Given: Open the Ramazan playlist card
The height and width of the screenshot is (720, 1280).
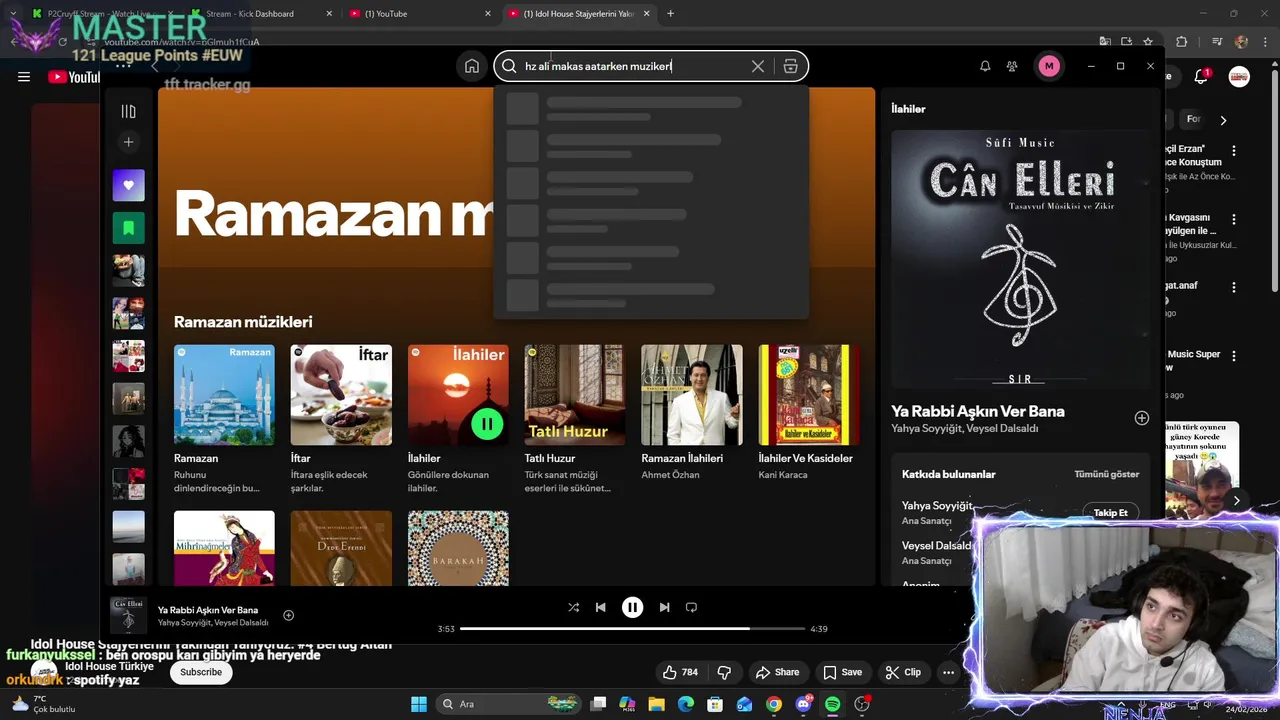Looking at the screenshot, I should (x=224, y=420).
